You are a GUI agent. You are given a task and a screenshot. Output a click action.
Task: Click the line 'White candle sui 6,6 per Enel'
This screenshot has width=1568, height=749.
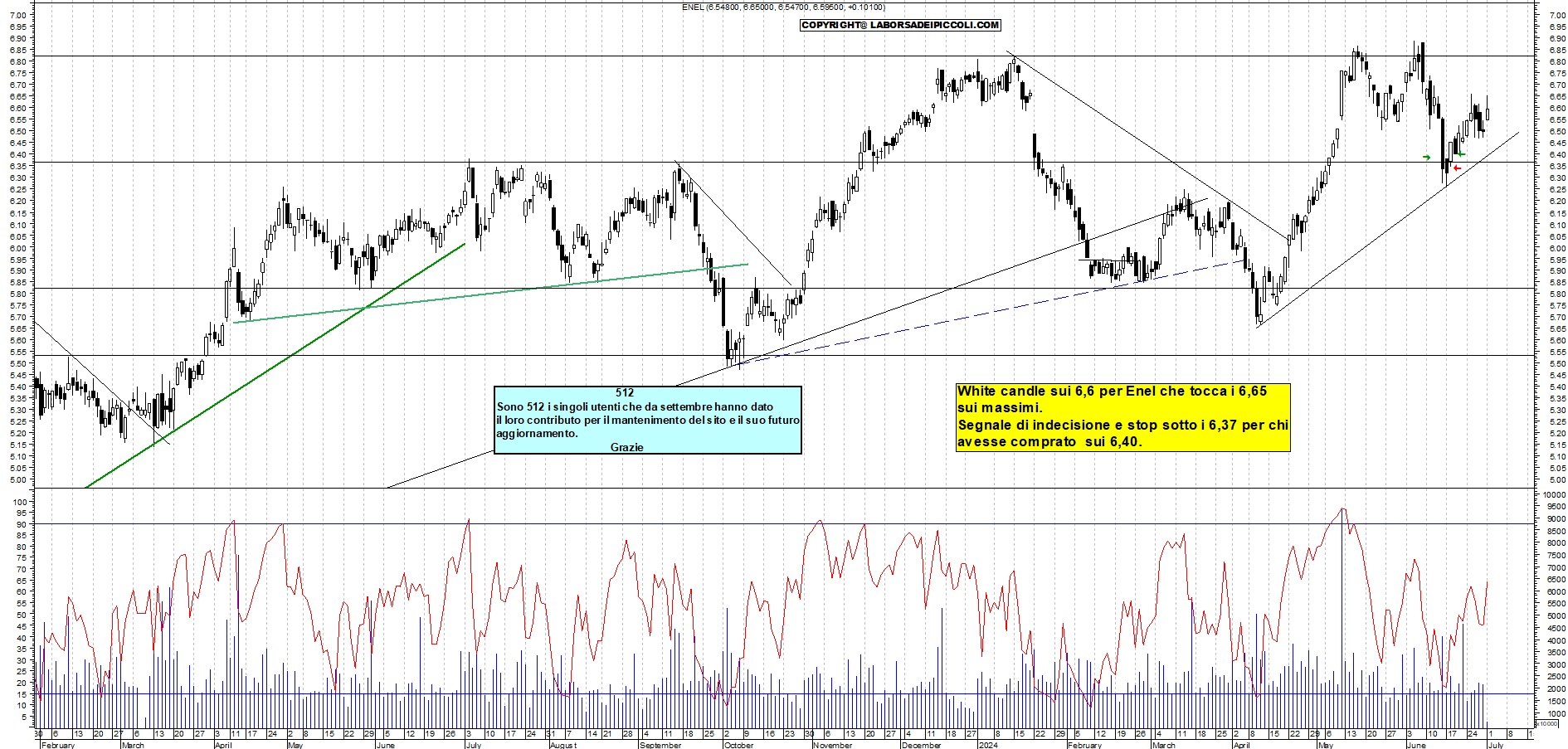pos(1112,391)
